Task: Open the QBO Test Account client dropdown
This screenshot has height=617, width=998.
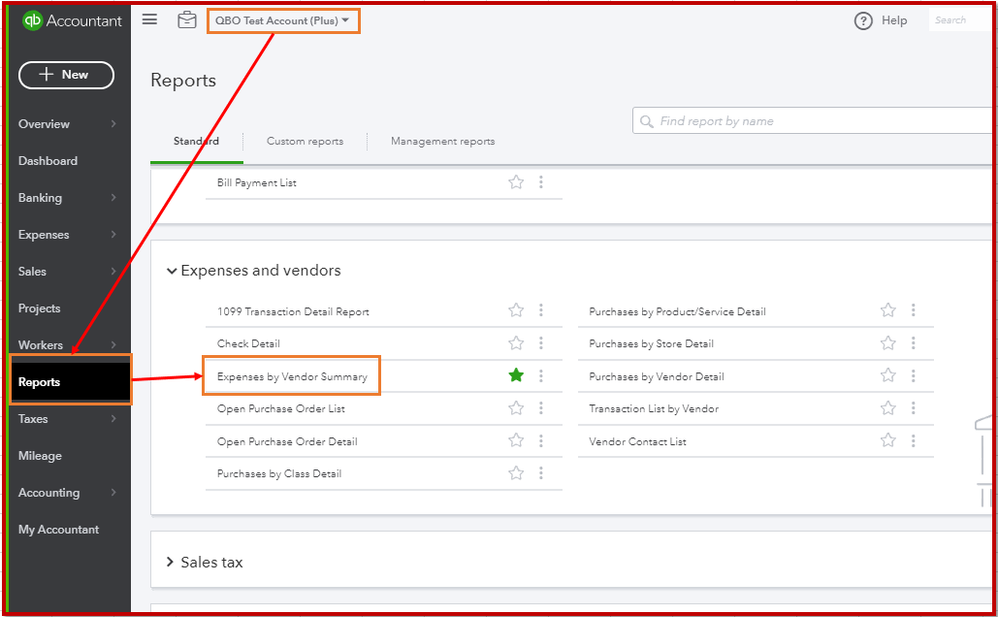Action: (282, 21)
